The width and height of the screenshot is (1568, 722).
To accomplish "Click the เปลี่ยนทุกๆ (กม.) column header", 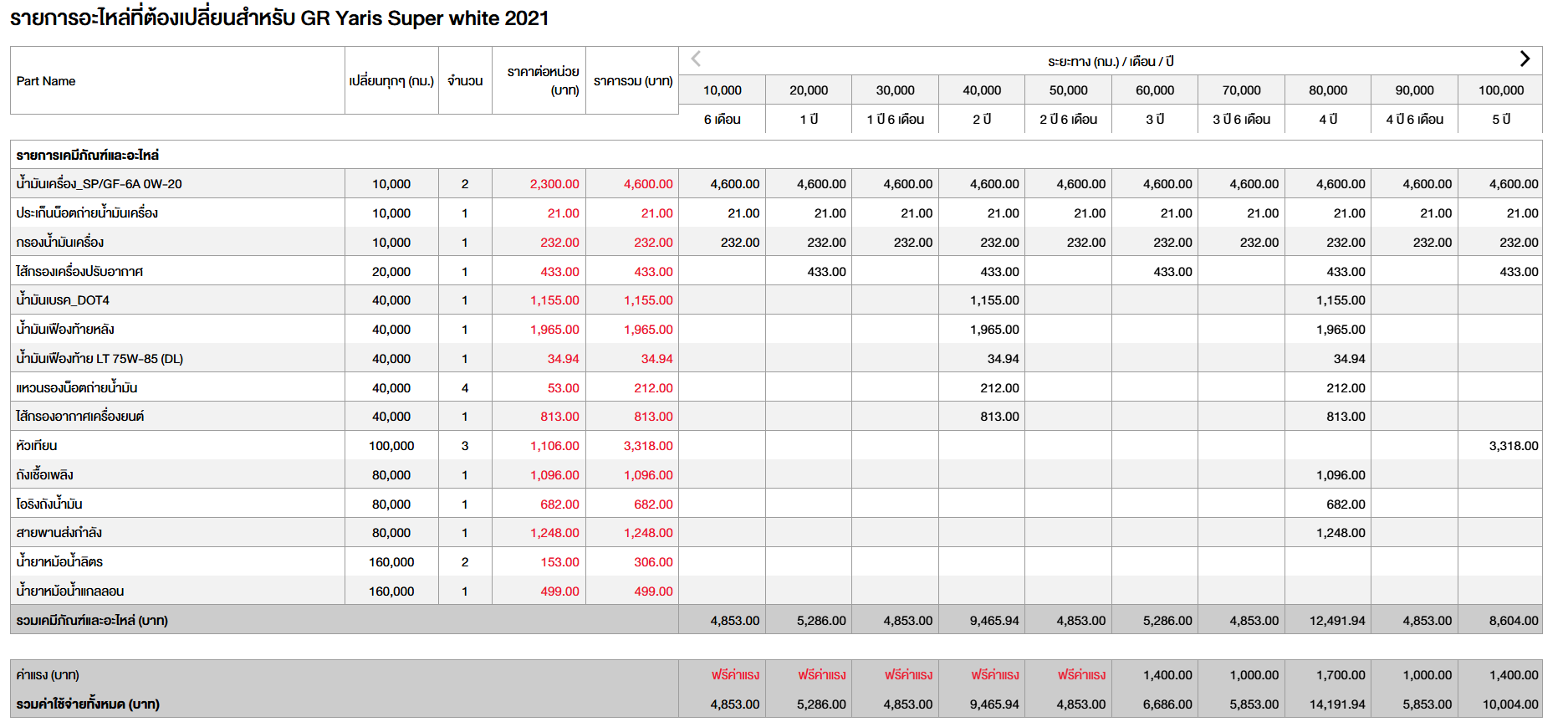I will click(x=391, y=81).
